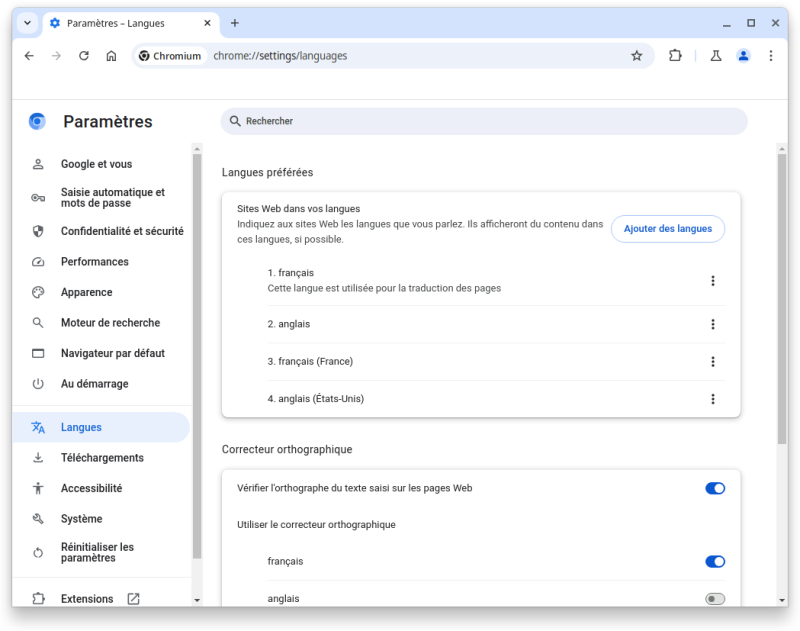Disable spell check for web page text
Screen dimensions: 800x631
[714, 488]
